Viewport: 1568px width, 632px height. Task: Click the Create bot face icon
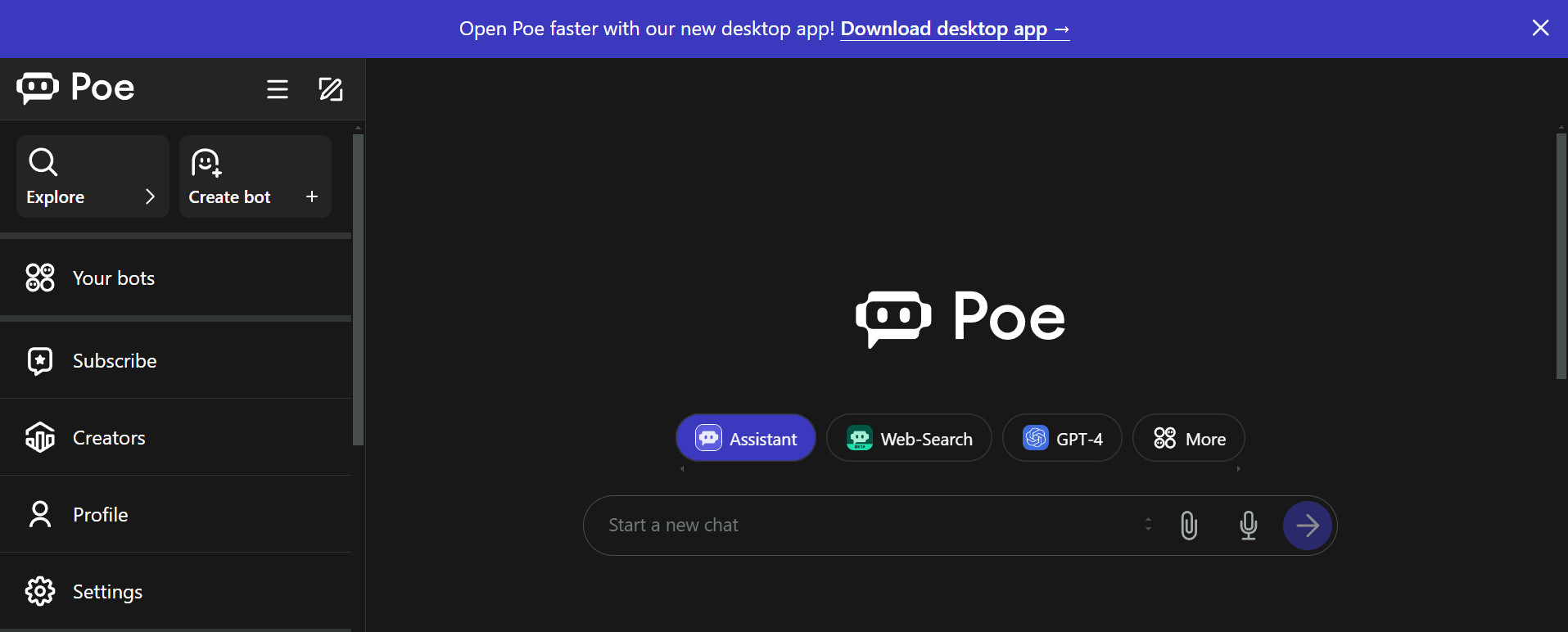[x=206, y=163]
